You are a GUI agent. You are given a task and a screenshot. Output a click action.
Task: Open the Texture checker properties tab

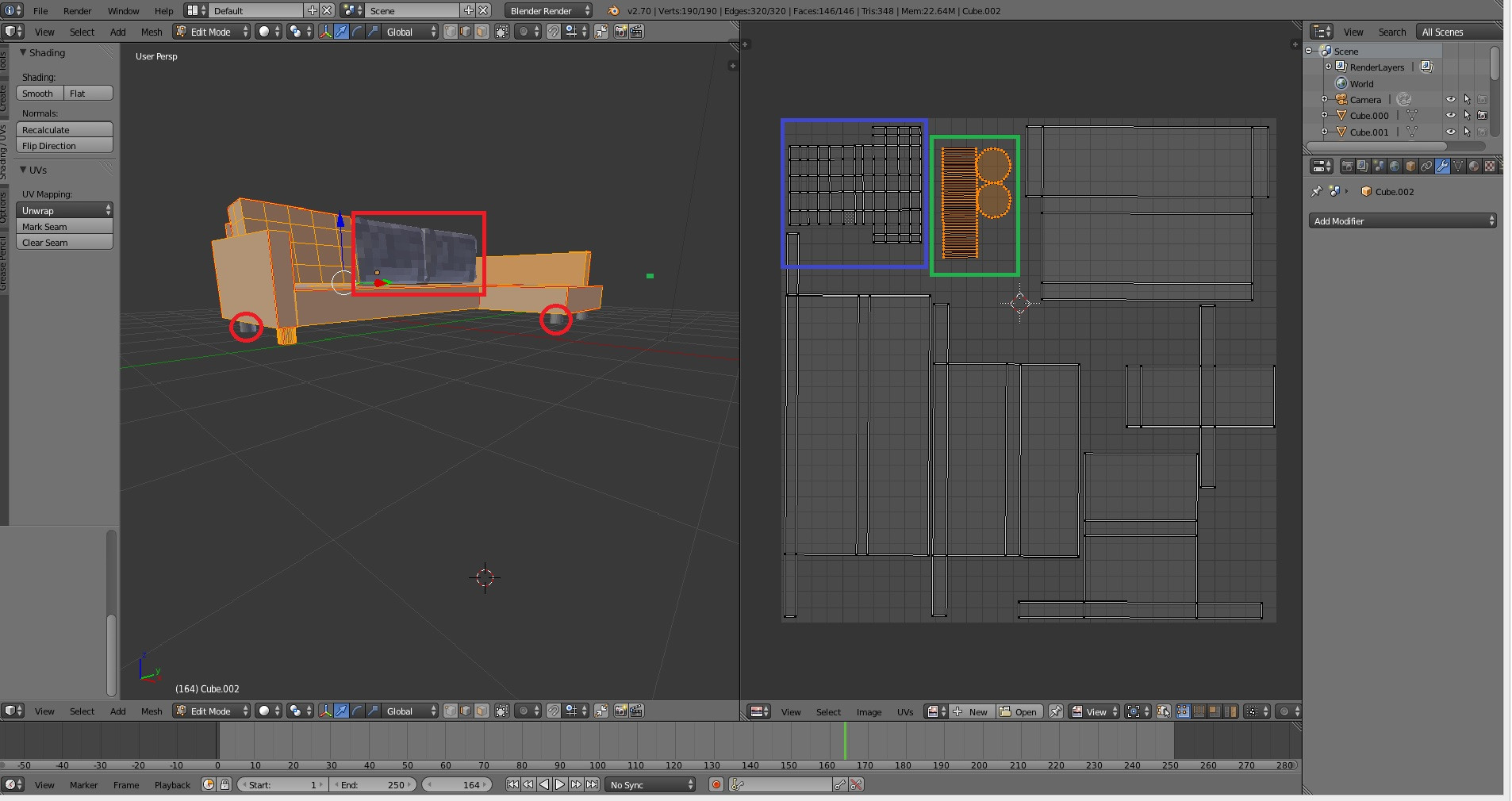click(1490, 166)
